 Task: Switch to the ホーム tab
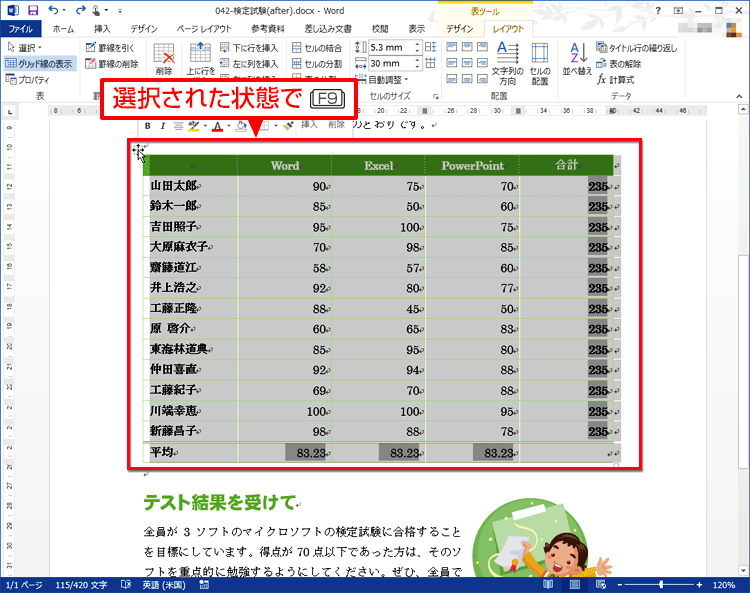click(63, 29)
